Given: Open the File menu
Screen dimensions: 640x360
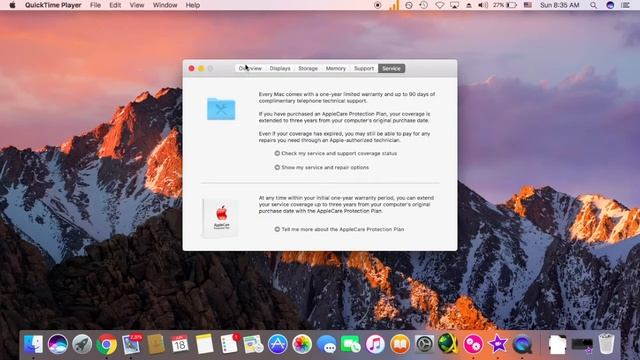Looking at the screenshot, I should (96, 5).
